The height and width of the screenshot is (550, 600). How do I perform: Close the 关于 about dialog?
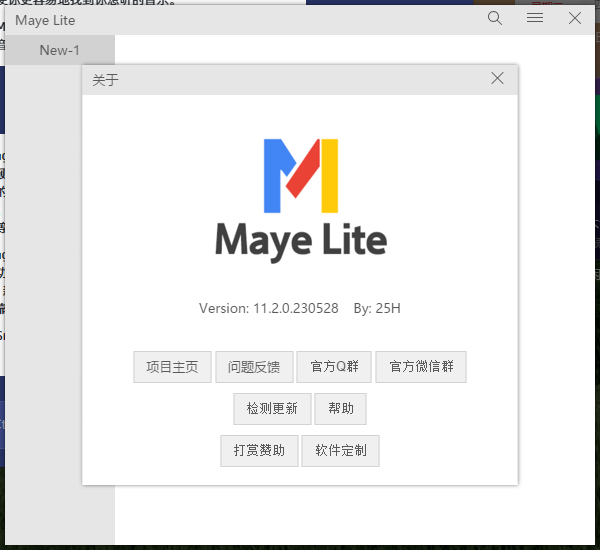tap(497, 78)
